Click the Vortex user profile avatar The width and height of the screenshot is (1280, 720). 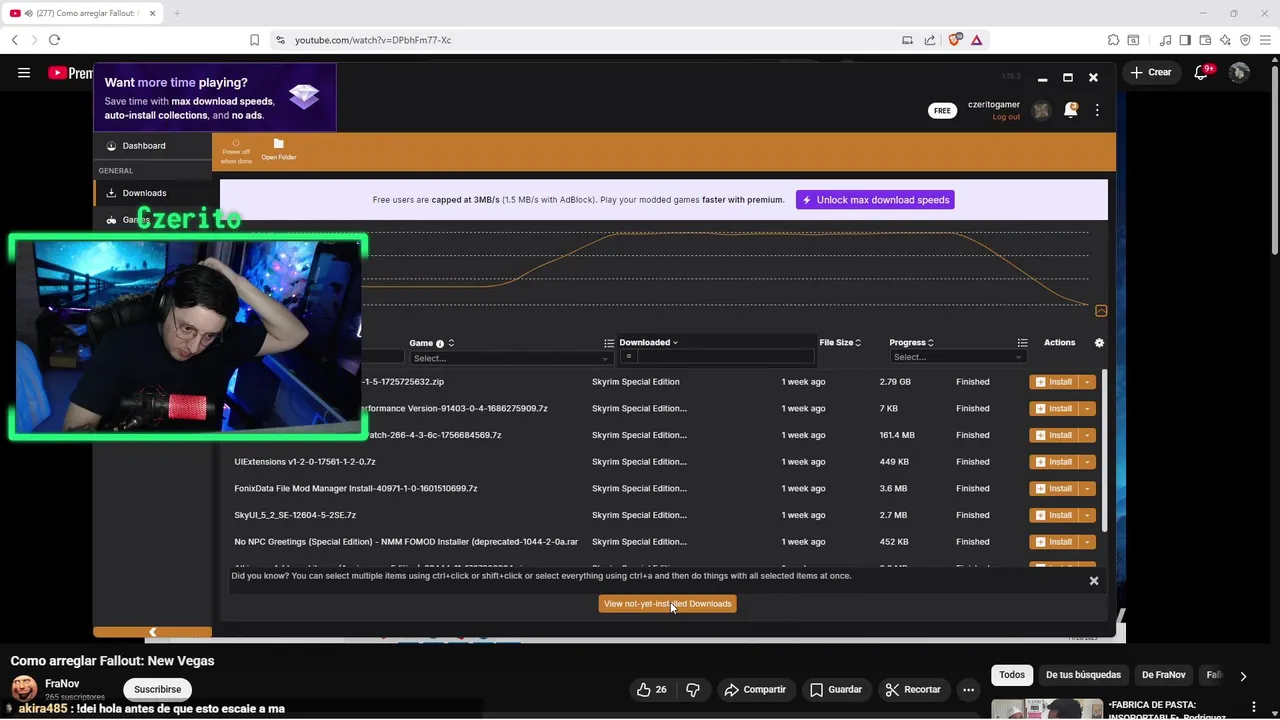1041,110
